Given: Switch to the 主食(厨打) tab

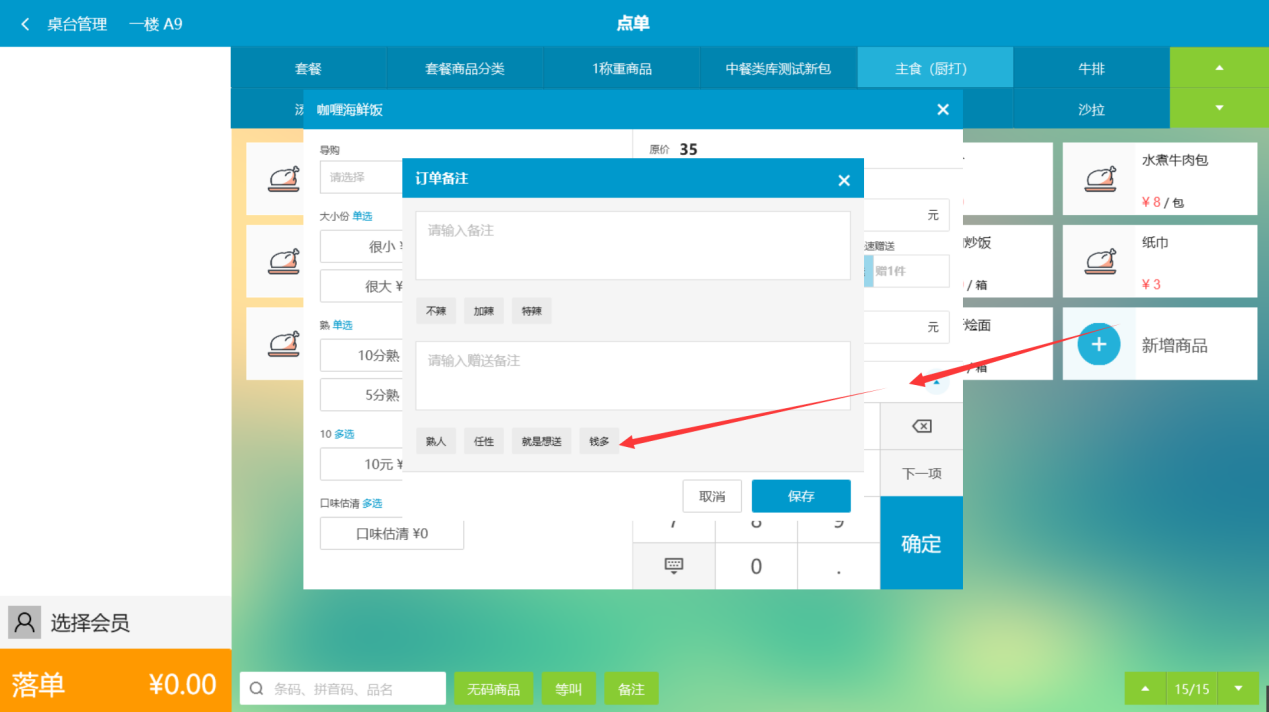Looking at the screenshot, I should point(936,68).
